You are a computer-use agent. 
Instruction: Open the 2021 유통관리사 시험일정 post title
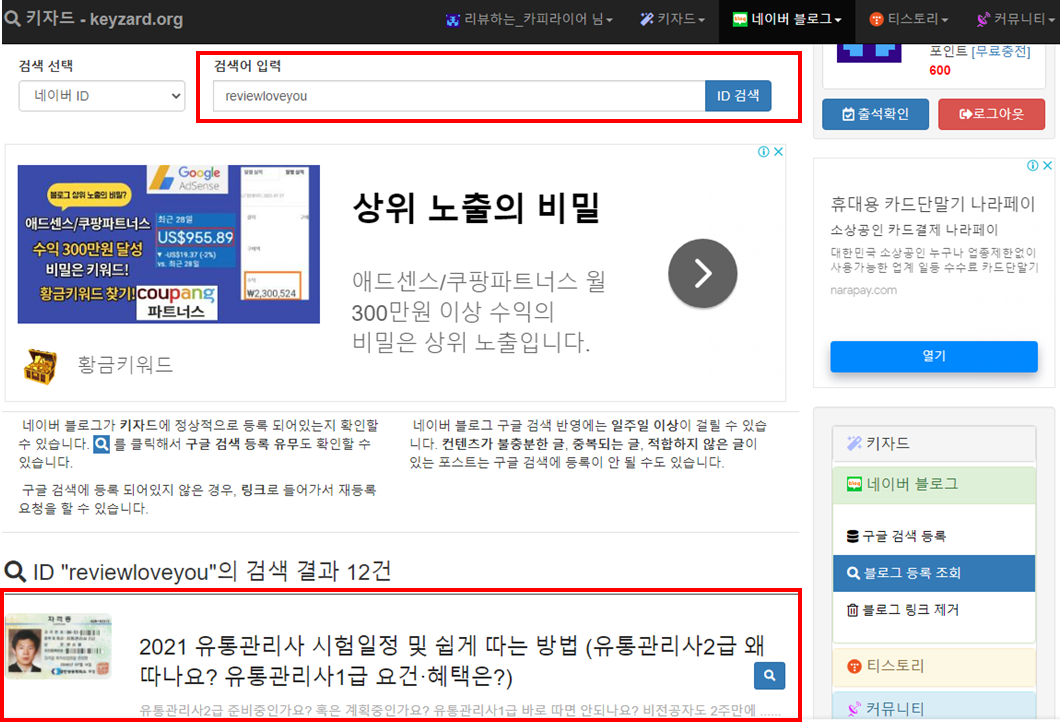[x=452, y=661]
